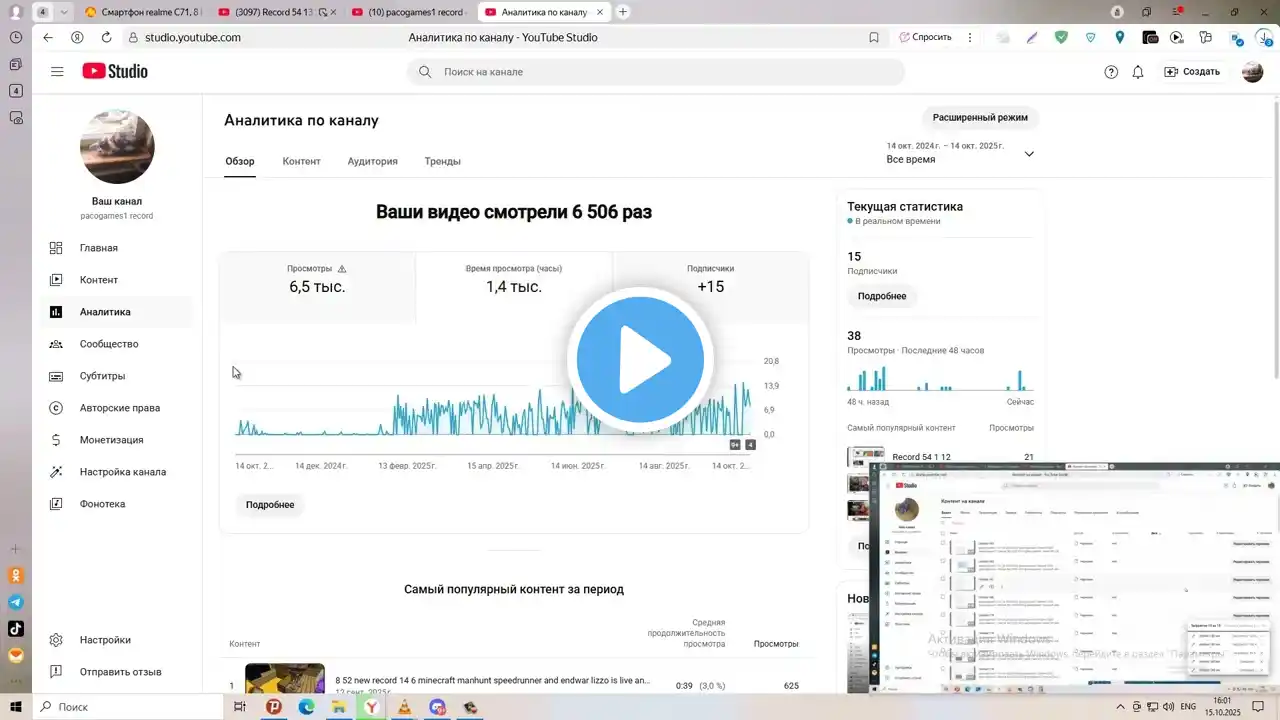
Task: Bookmark the page with the bookmark icon
Action: pos(874,37)
